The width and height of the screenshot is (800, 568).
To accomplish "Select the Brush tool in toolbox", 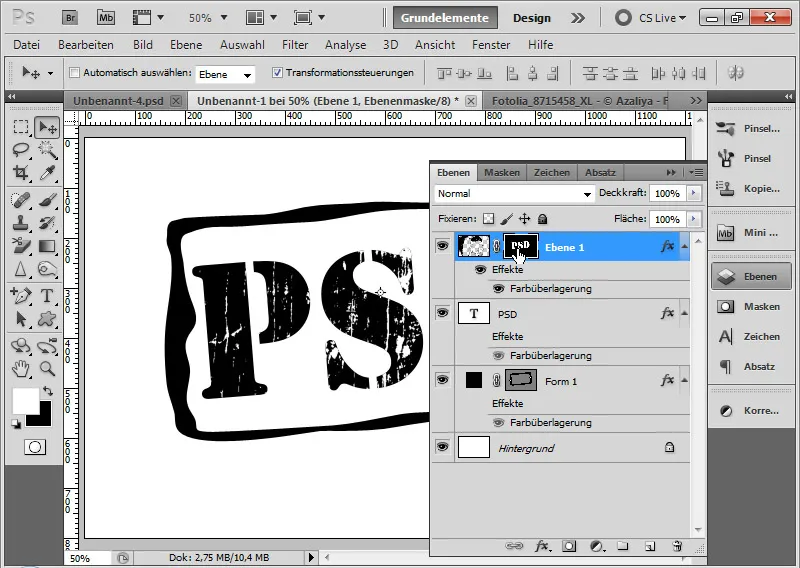I will tap(47, 200).
